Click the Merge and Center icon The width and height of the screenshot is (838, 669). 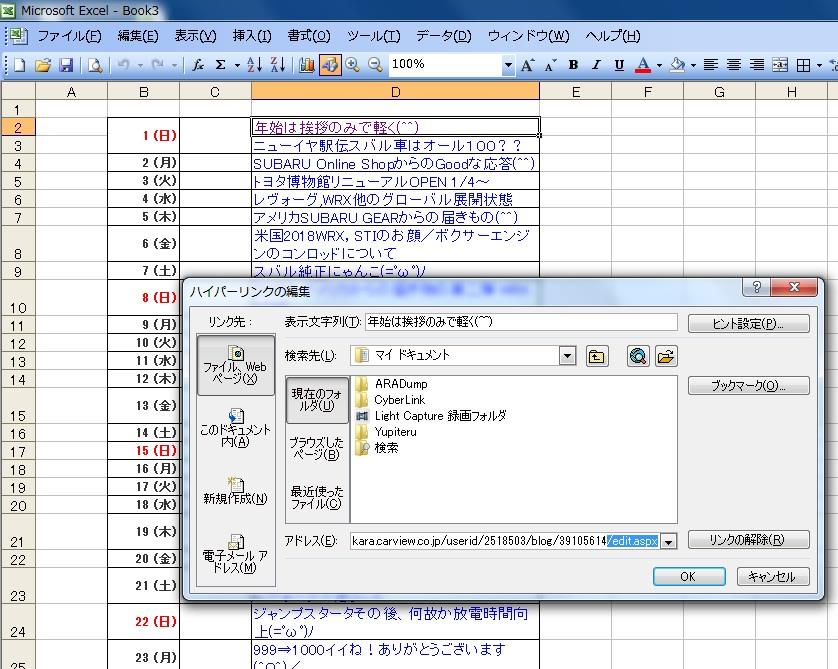(x=780, y=65)
